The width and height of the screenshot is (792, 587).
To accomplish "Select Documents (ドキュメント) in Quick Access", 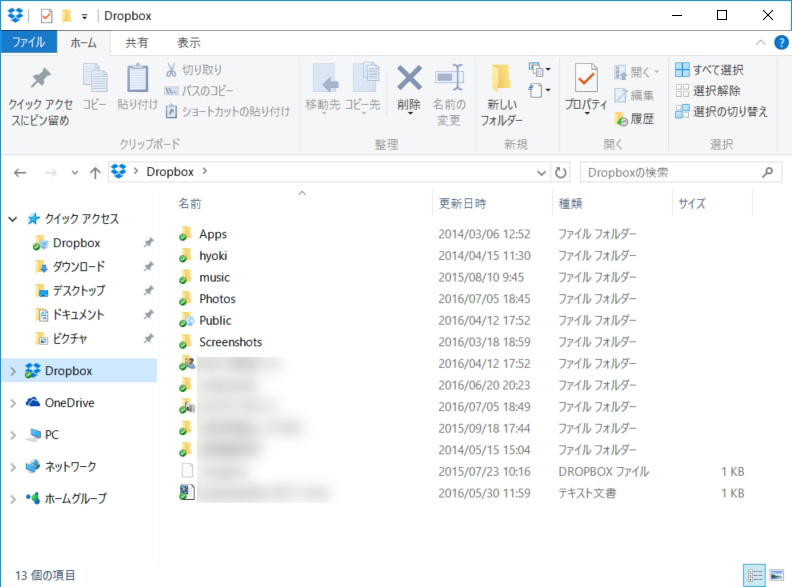I will coord(78,315).
